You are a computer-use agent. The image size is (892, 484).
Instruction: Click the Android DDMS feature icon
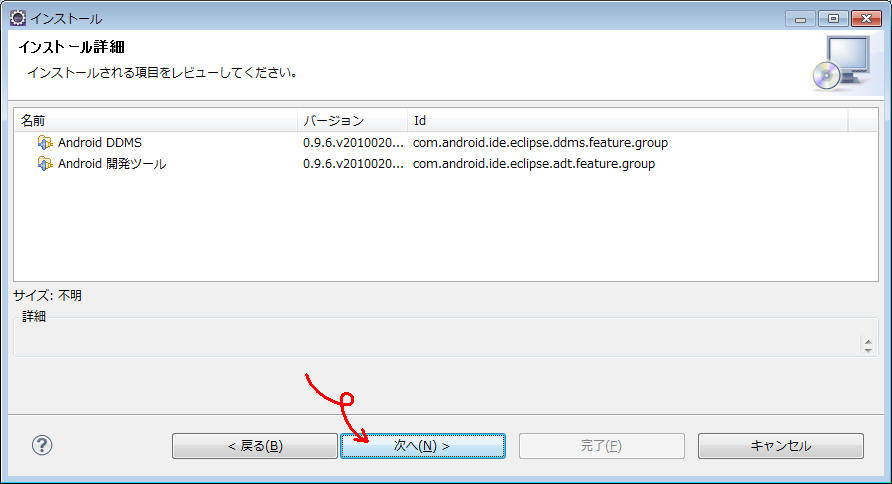tap(45, 143)
